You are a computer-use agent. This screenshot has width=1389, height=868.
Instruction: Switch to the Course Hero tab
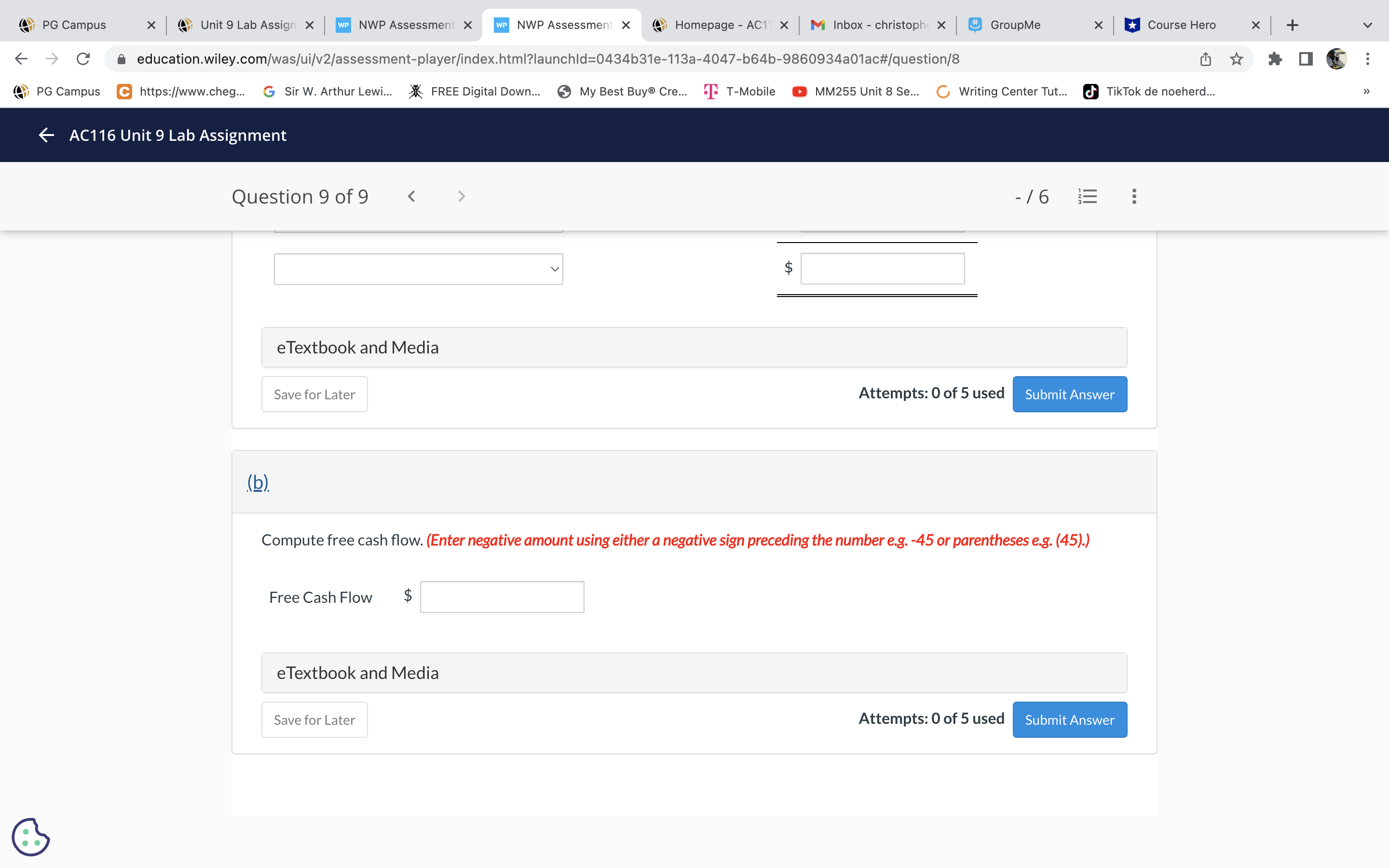(x=1181, y=25)
